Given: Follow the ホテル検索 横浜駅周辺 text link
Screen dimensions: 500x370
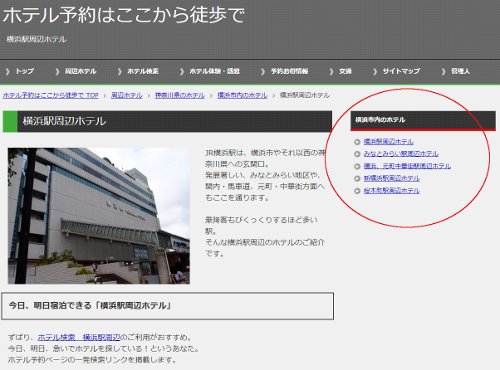Looking at the screenshot, I should click(x=79, y=337).
